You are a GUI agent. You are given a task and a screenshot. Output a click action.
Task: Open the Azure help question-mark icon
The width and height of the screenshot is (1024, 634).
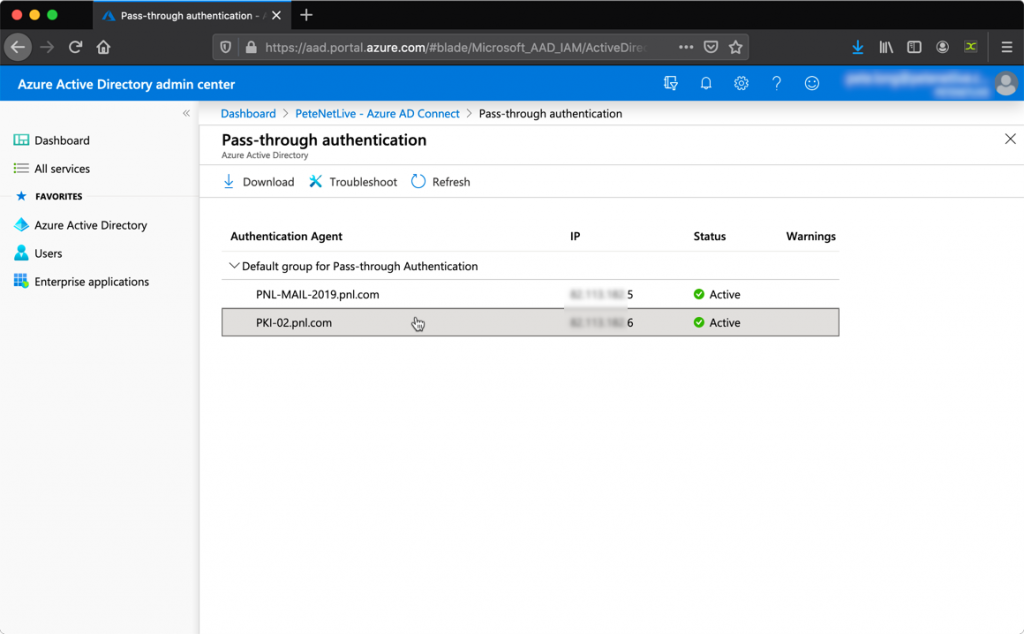pyautogui.click(x=776, y=83)
